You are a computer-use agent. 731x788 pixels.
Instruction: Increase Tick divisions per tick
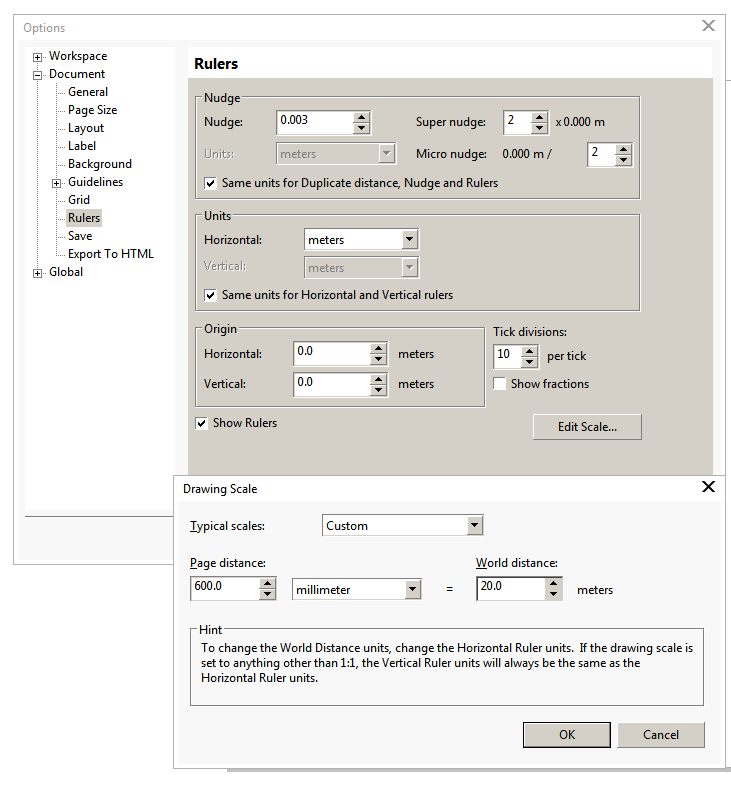coord(529,351)
